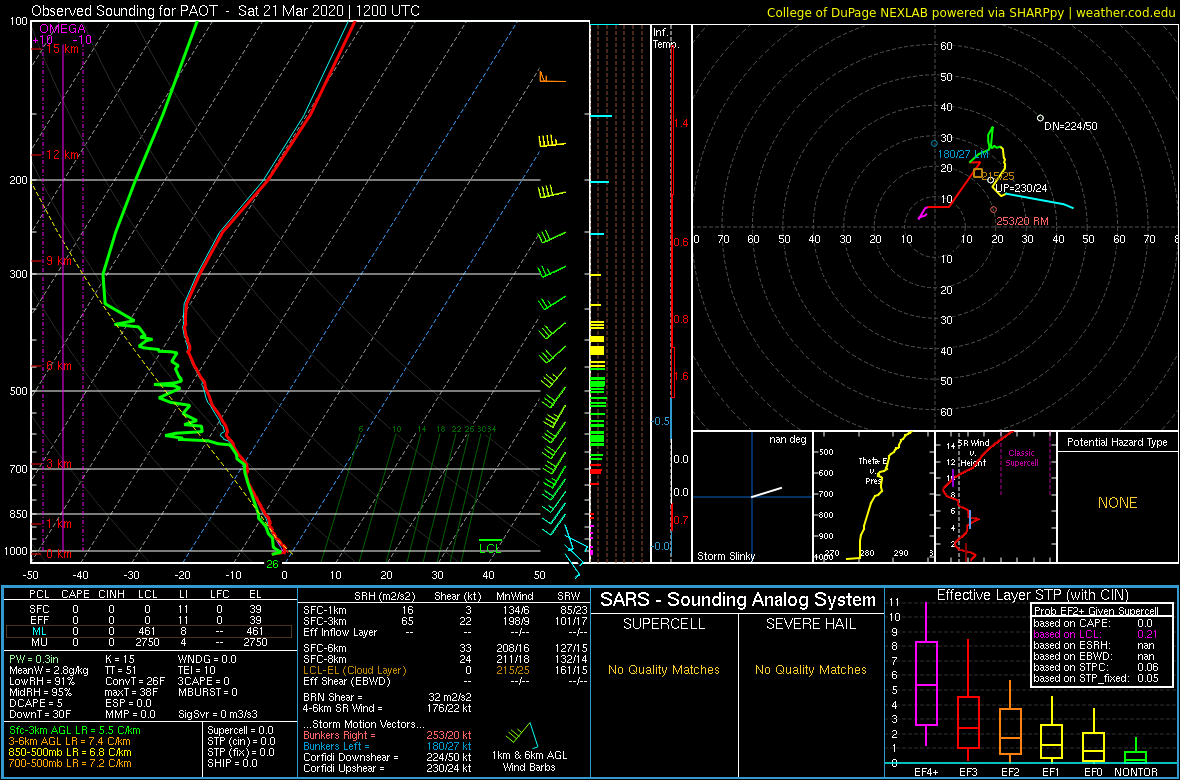This screenshot has width=1180, height=780.
Task: Click the Bunkers Right = 253/20 kt line
Action: 388,734
